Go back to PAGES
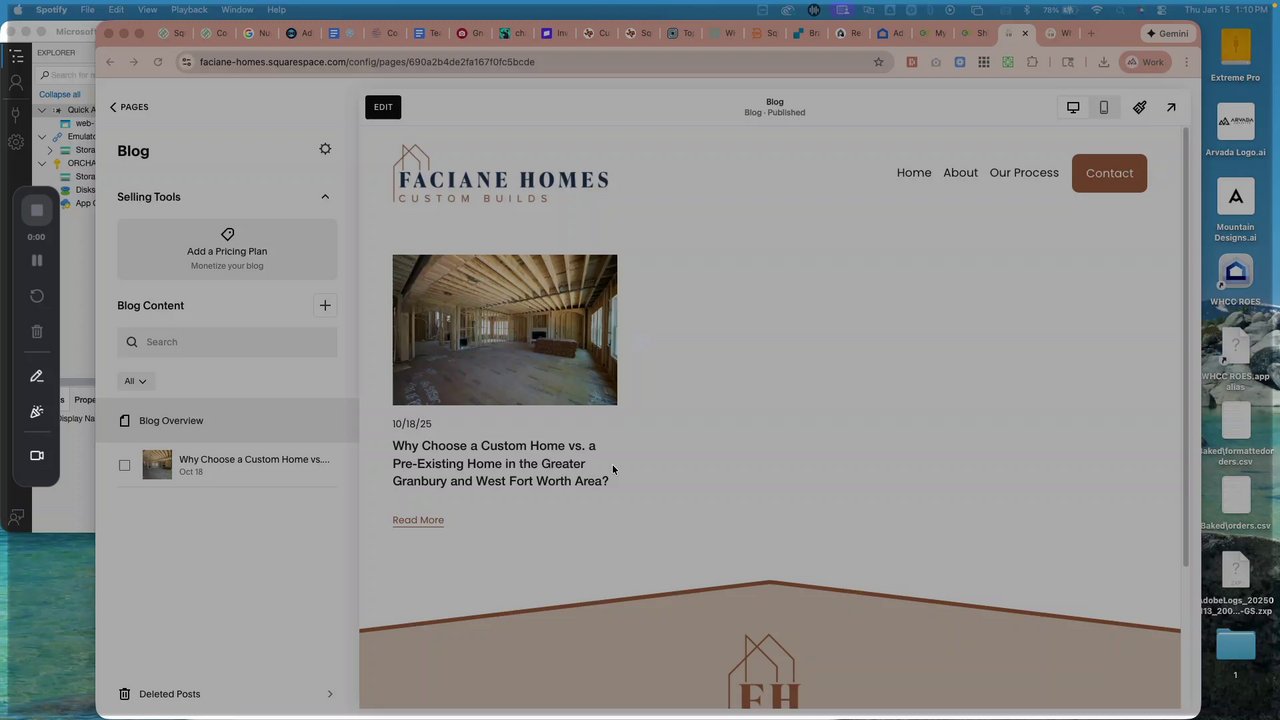The image size is (1280, 720). coord(129,107)
